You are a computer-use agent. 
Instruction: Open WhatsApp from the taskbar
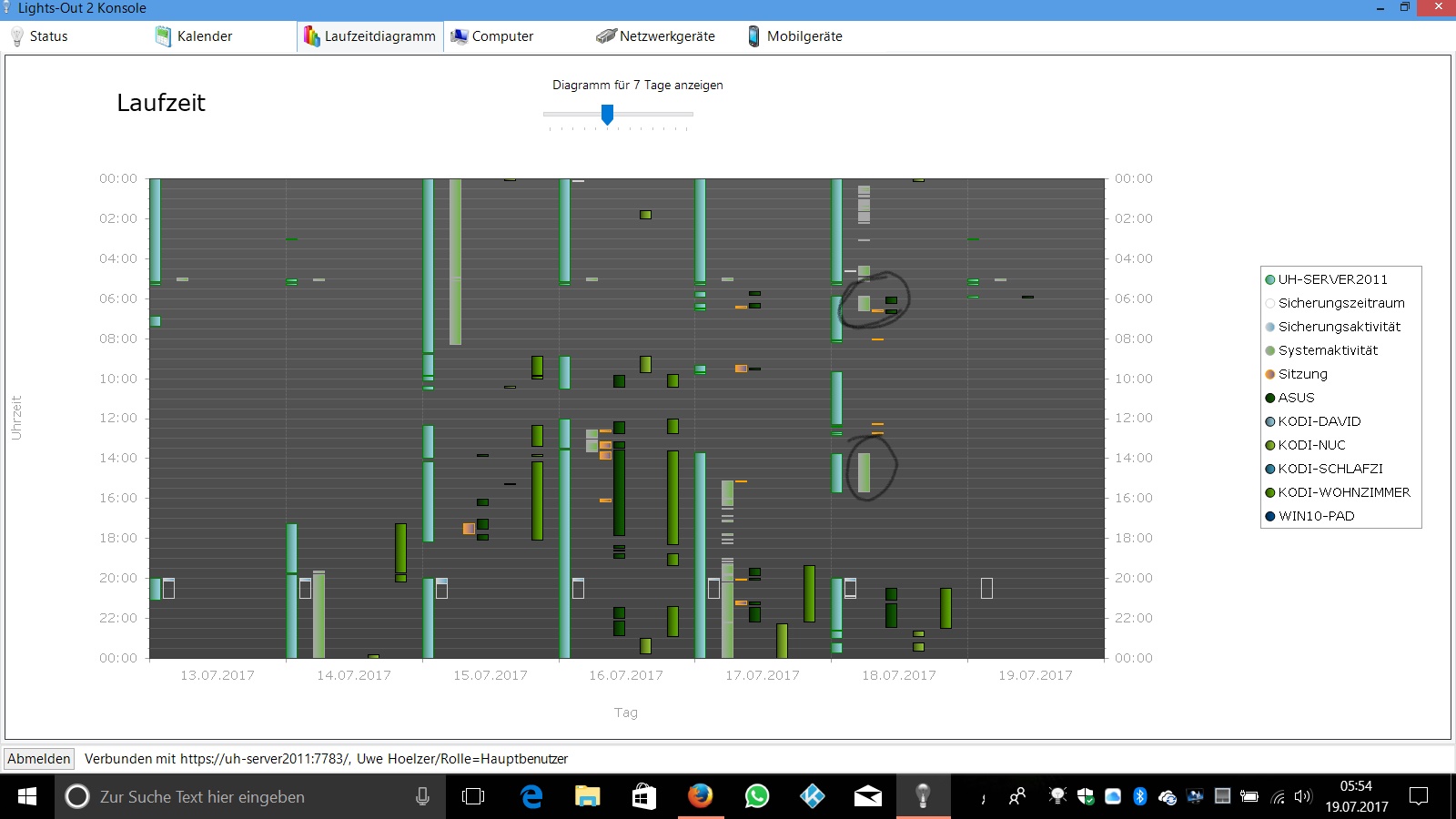pyautogui.click(x=756, y=796)
